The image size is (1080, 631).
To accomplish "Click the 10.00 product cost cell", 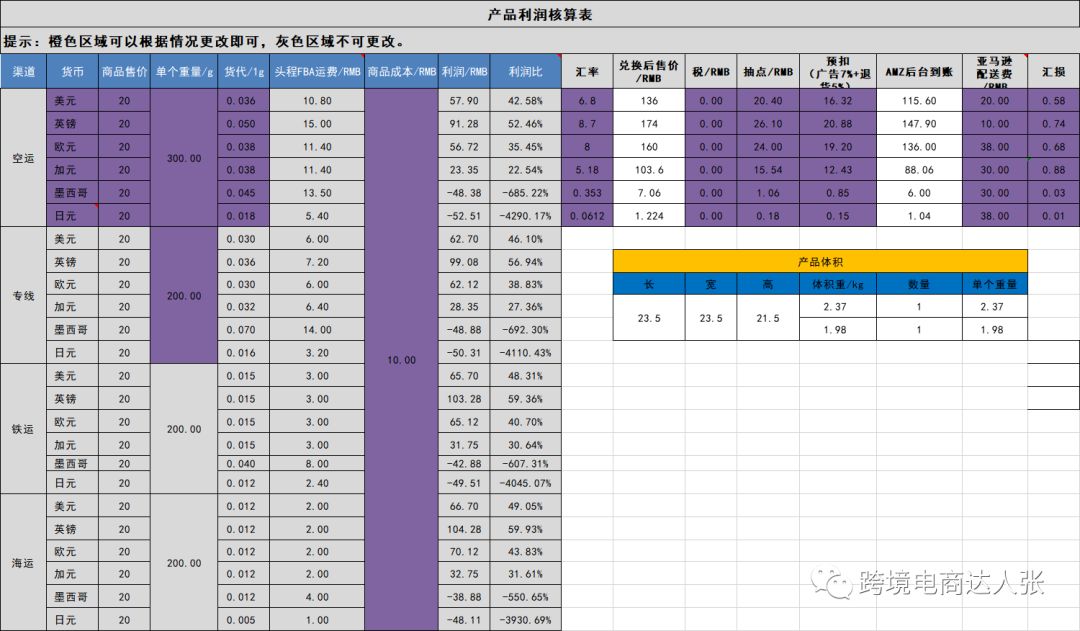I will 401,360.
